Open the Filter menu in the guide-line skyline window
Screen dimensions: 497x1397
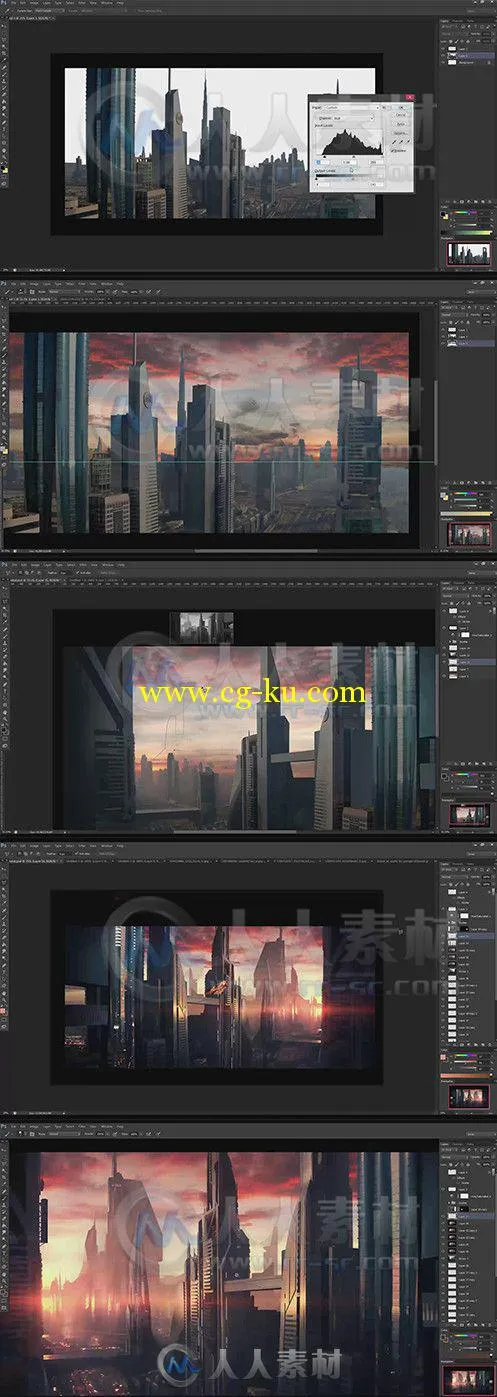click(81, 285)
